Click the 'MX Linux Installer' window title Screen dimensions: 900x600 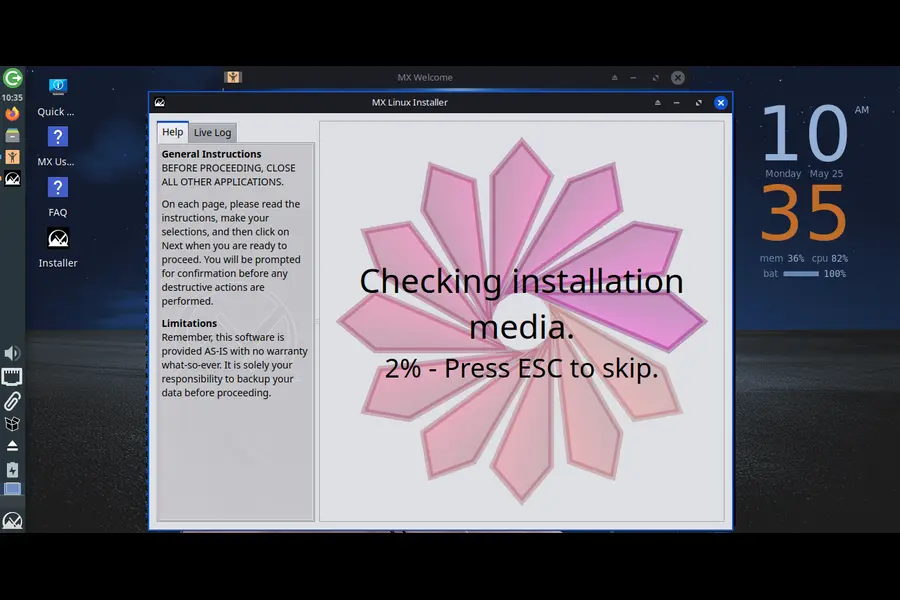tap(409, 102)
